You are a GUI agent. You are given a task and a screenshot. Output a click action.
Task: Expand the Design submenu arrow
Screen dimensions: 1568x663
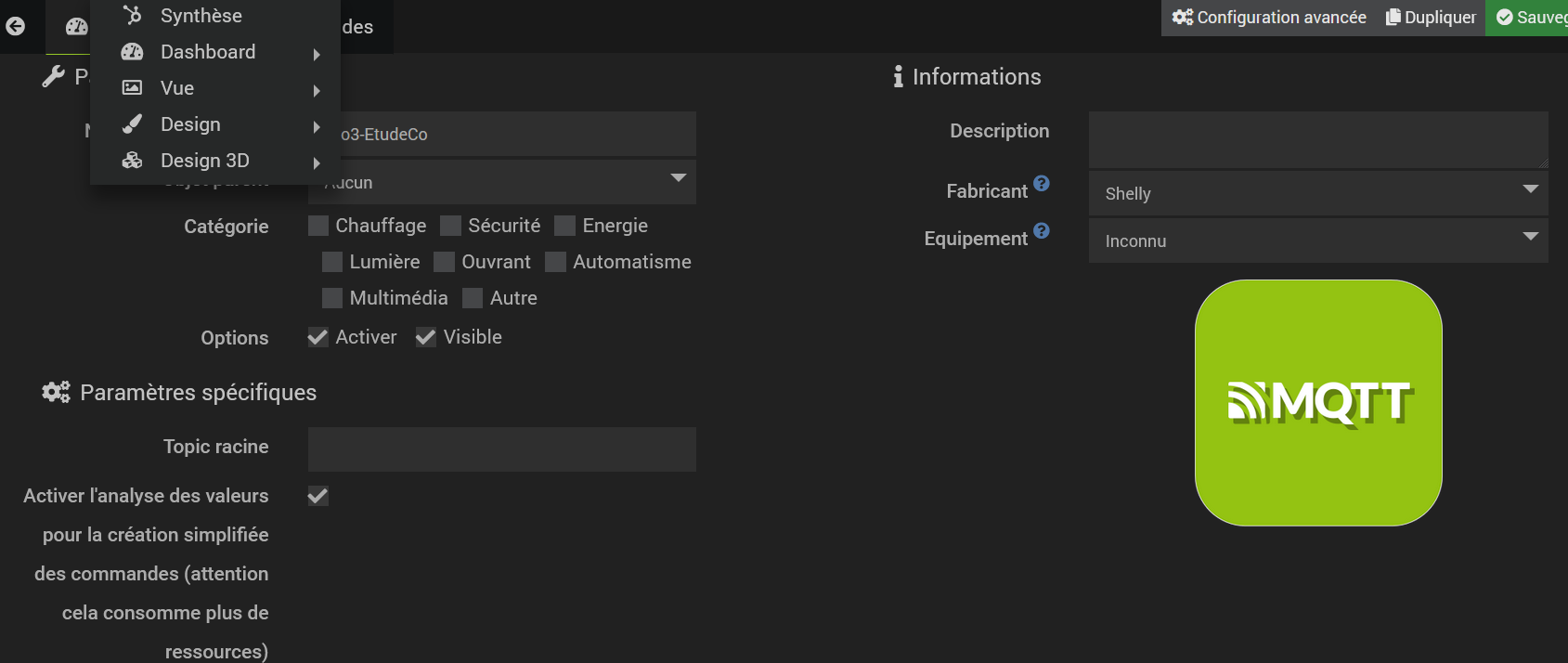pos(317,127)
